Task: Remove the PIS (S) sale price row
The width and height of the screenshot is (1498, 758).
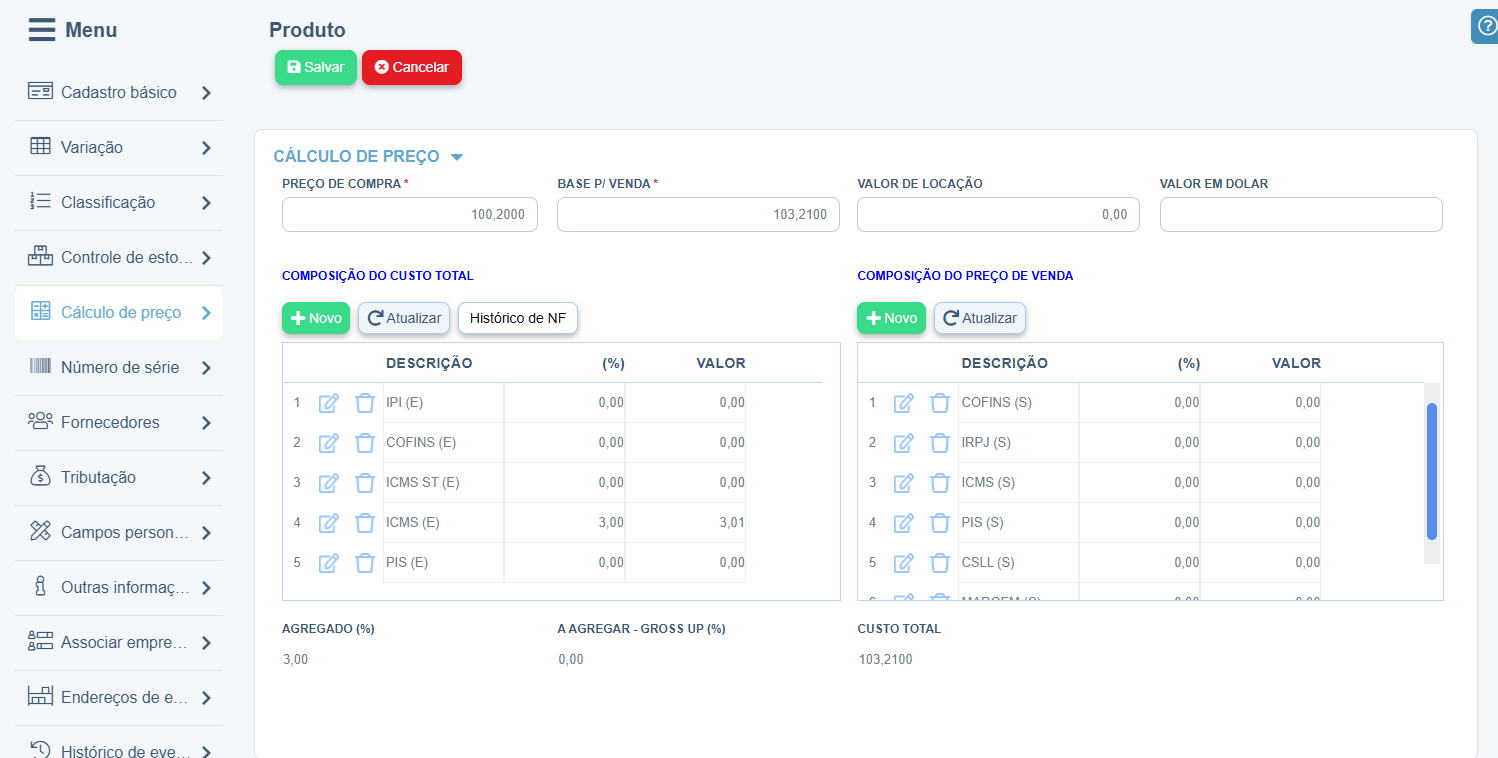Action: [940, 523]
